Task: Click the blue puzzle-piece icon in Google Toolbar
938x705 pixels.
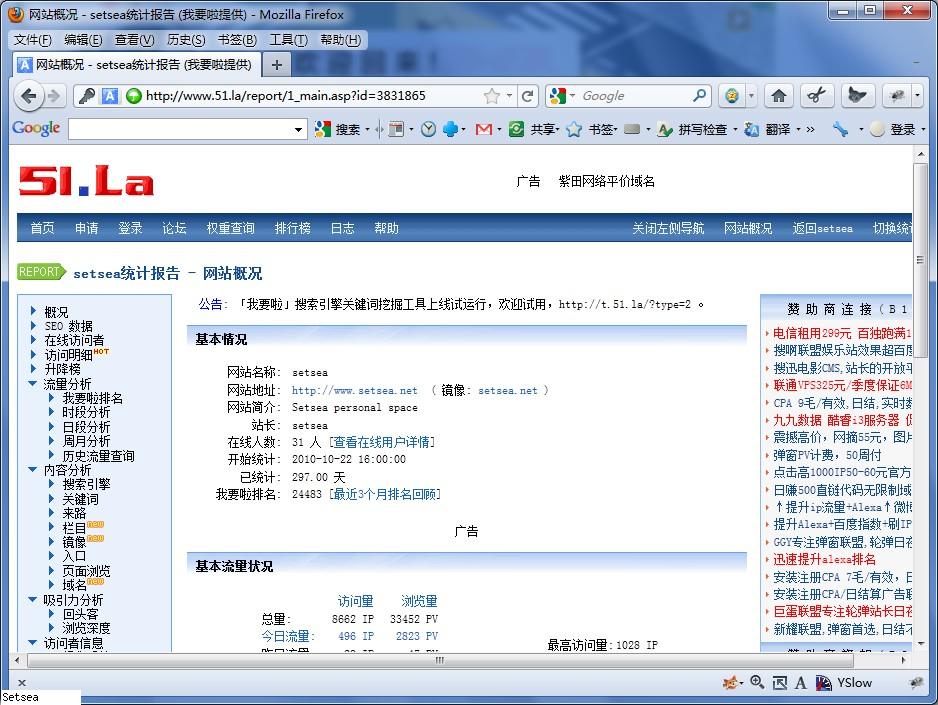Action: (x=450, y=129)
